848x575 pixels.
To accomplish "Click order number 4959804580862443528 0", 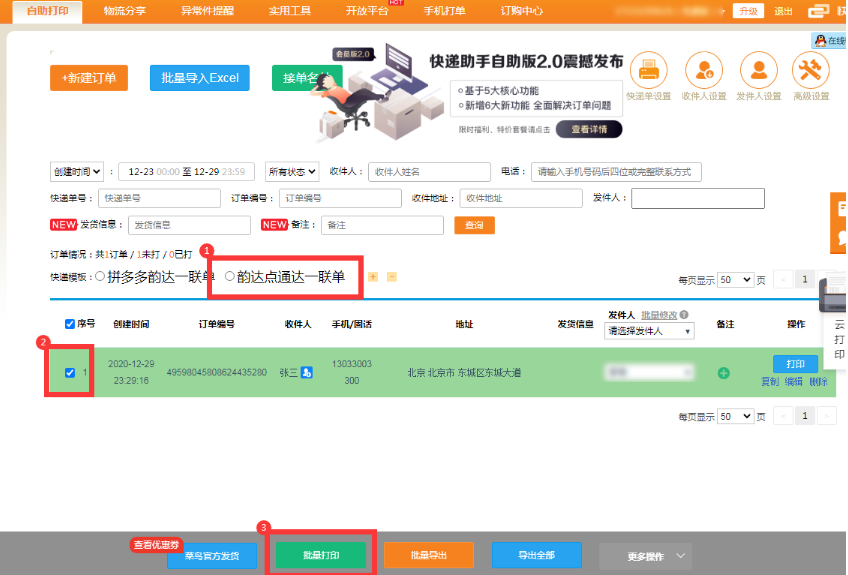I will tap(217, 372).
